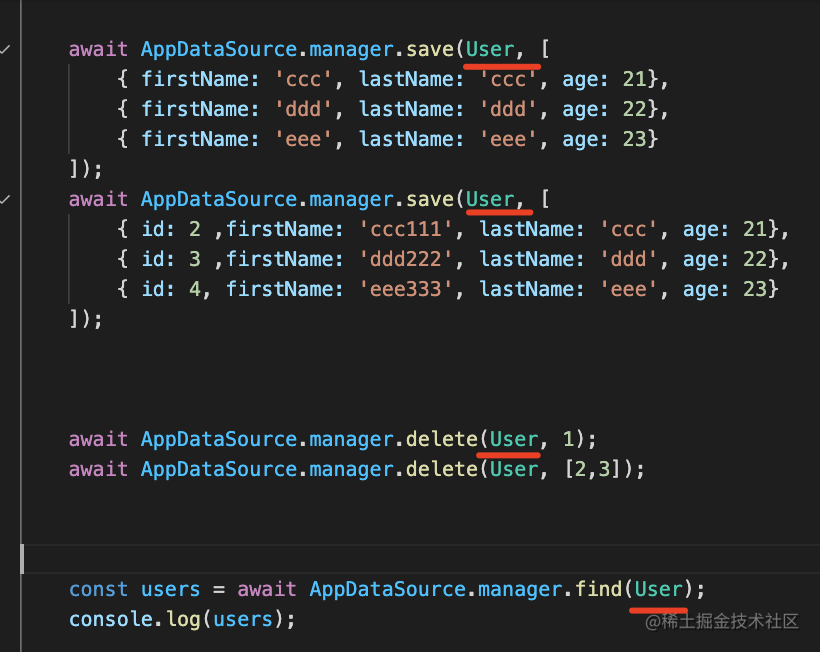This screenshot has width=820, height=652.
Task: Click the id value 2
Action: (x=195, y=229)
